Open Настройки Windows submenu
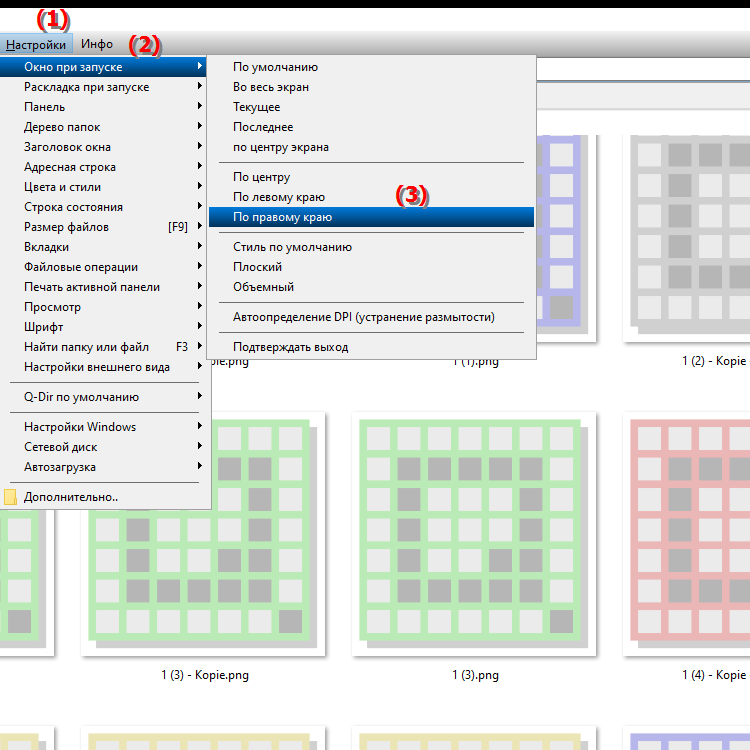750x750 pixels. (x=103, y=427)
